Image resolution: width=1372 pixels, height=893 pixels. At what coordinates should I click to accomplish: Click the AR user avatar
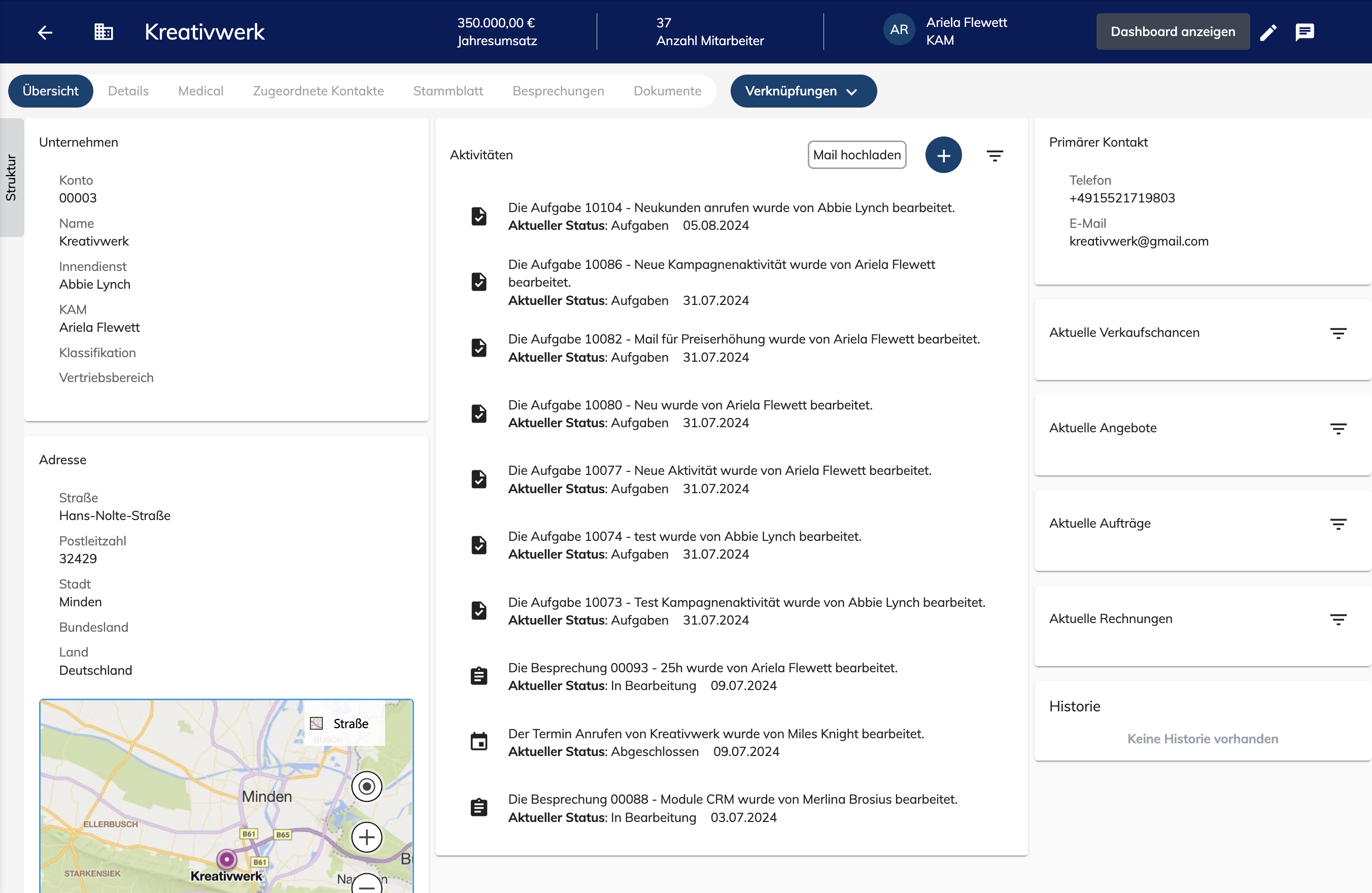tap(899, 30)
